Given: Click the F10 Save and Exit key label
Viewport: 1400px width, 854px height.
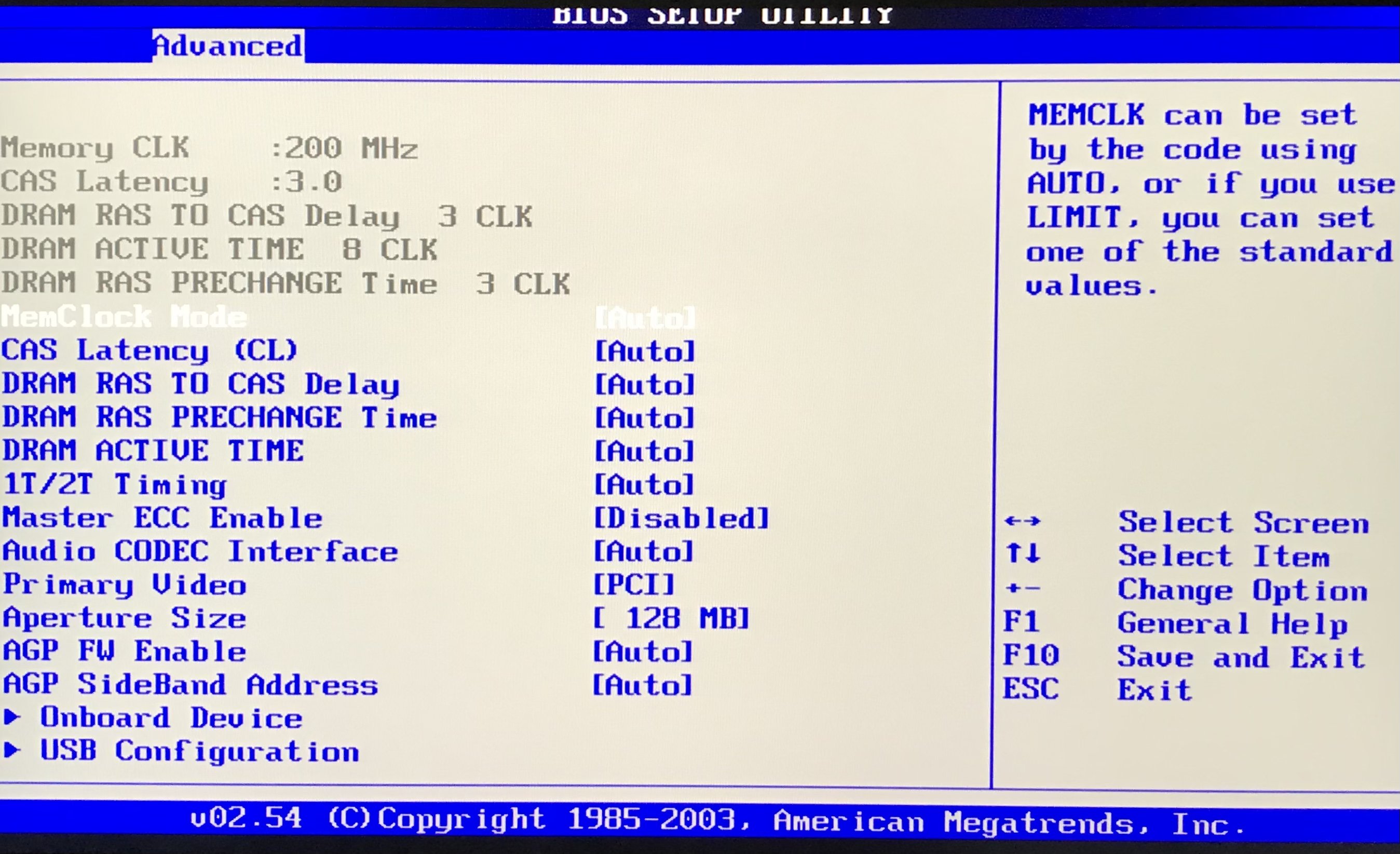Looking at the screenshot, I should 1031,655.
